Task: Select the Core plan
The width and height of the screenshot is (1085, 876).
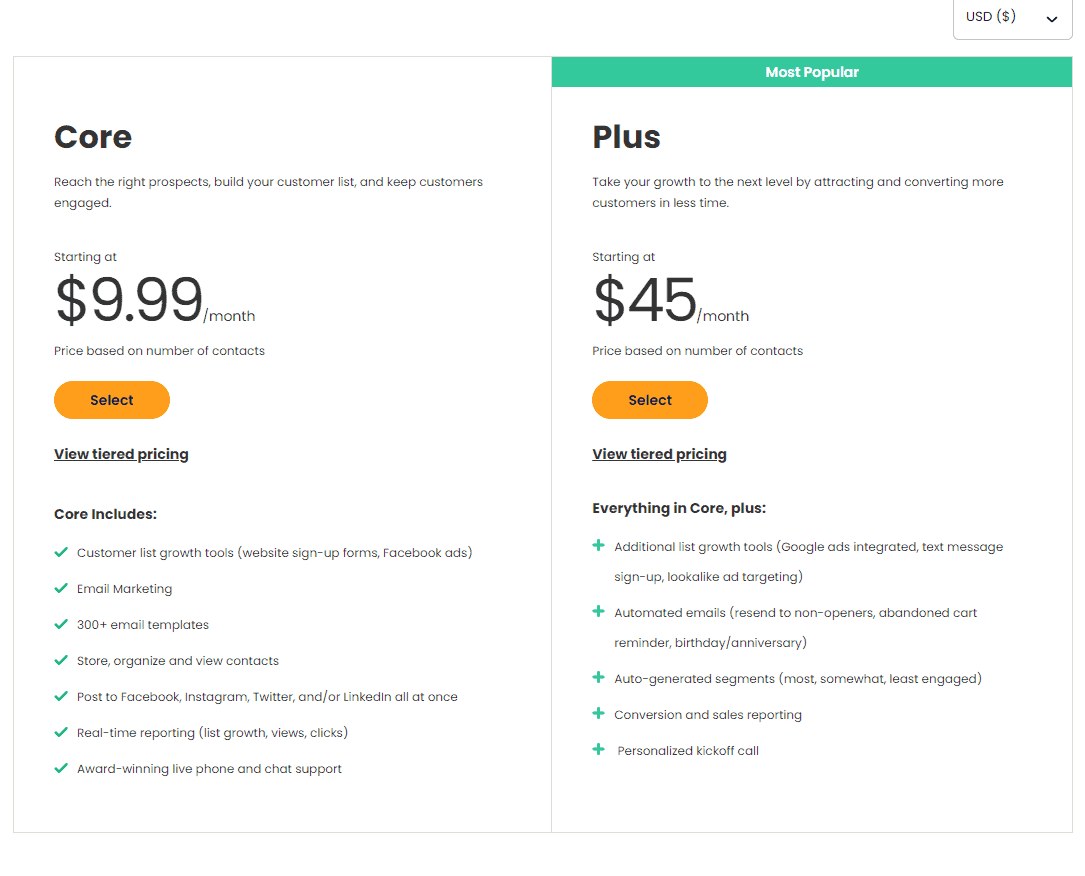Action: [x=111, y=399]
